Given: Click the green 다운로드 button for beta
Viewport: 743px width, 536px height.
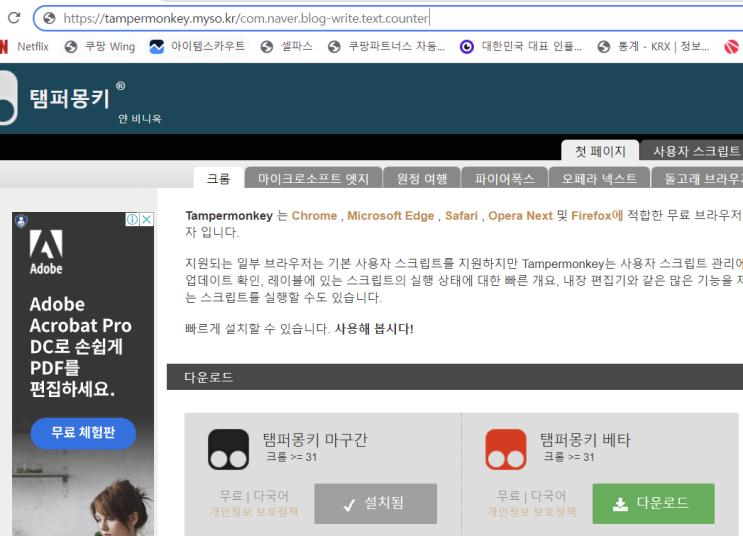Looking at the screenshot, I should [x=653, y=503].
